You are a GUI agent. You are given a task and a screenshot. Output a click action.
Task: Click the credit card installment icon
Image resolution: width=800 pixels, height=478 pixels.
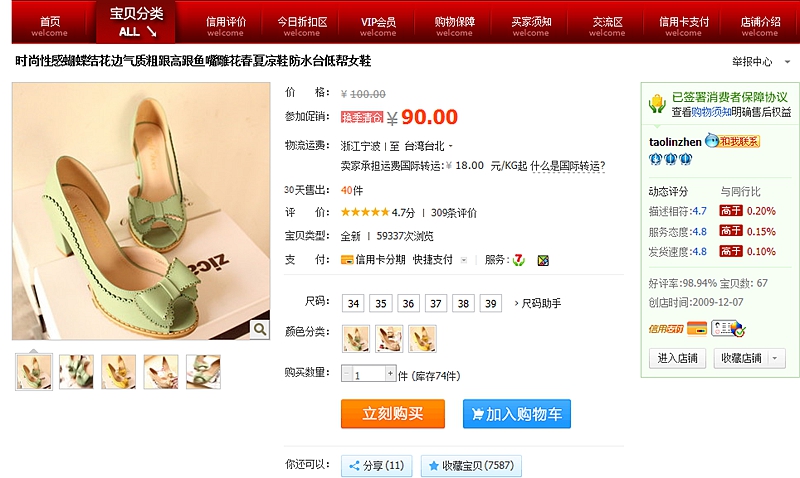[x=347, y=260]
